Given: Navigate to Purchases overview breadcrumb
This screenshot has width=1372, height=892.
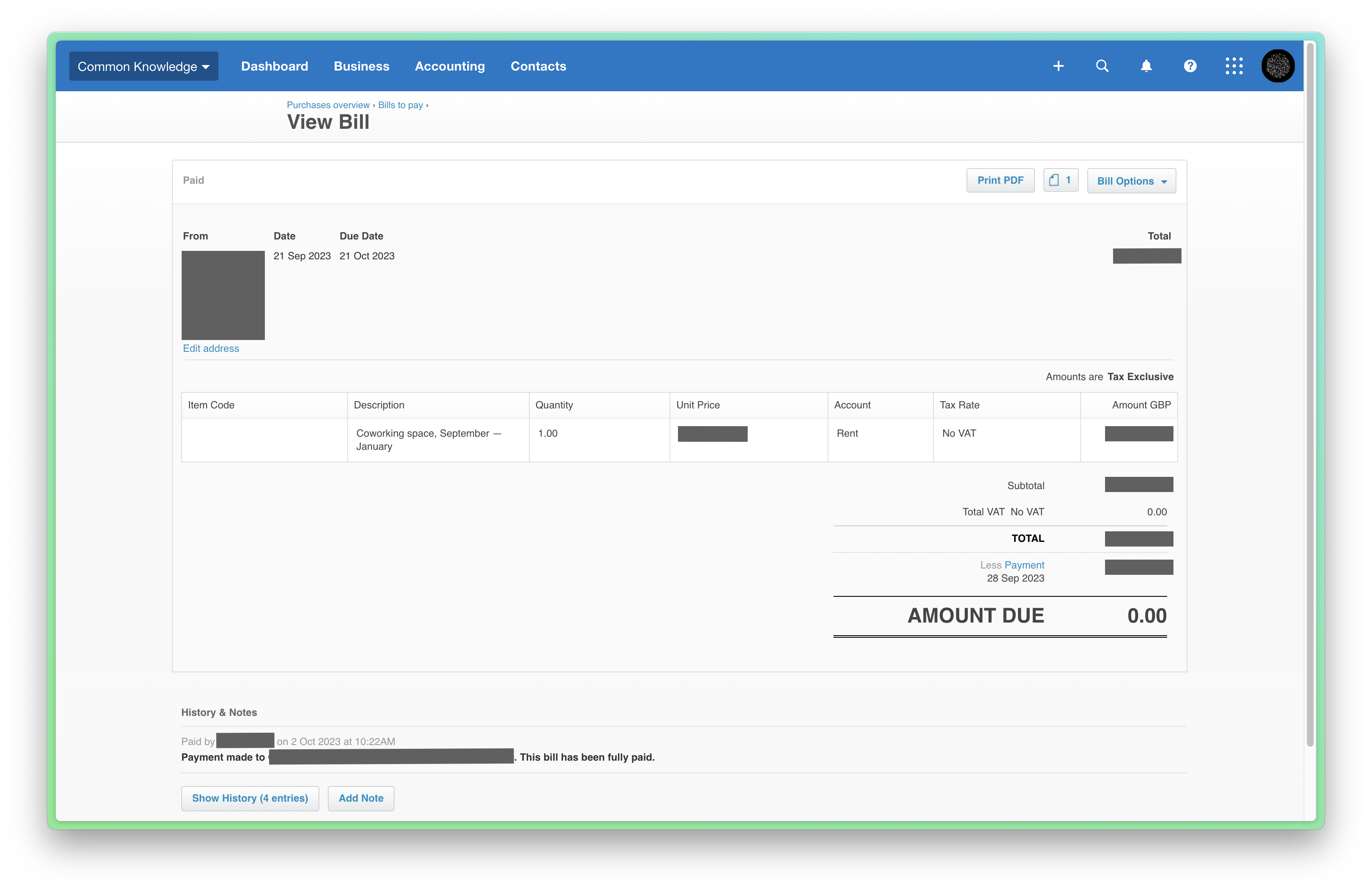Looking at the screenshot, I should pyautogui.click(x=327, y=105).
